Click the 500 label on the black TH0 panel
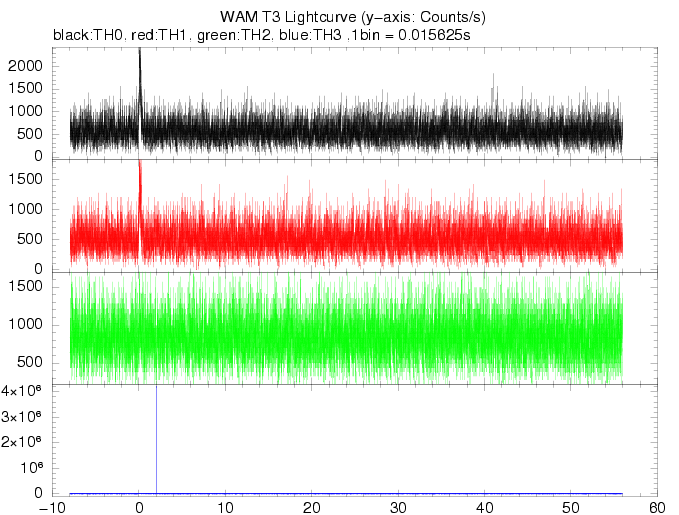Screen dimensions: 679x515 30,133
